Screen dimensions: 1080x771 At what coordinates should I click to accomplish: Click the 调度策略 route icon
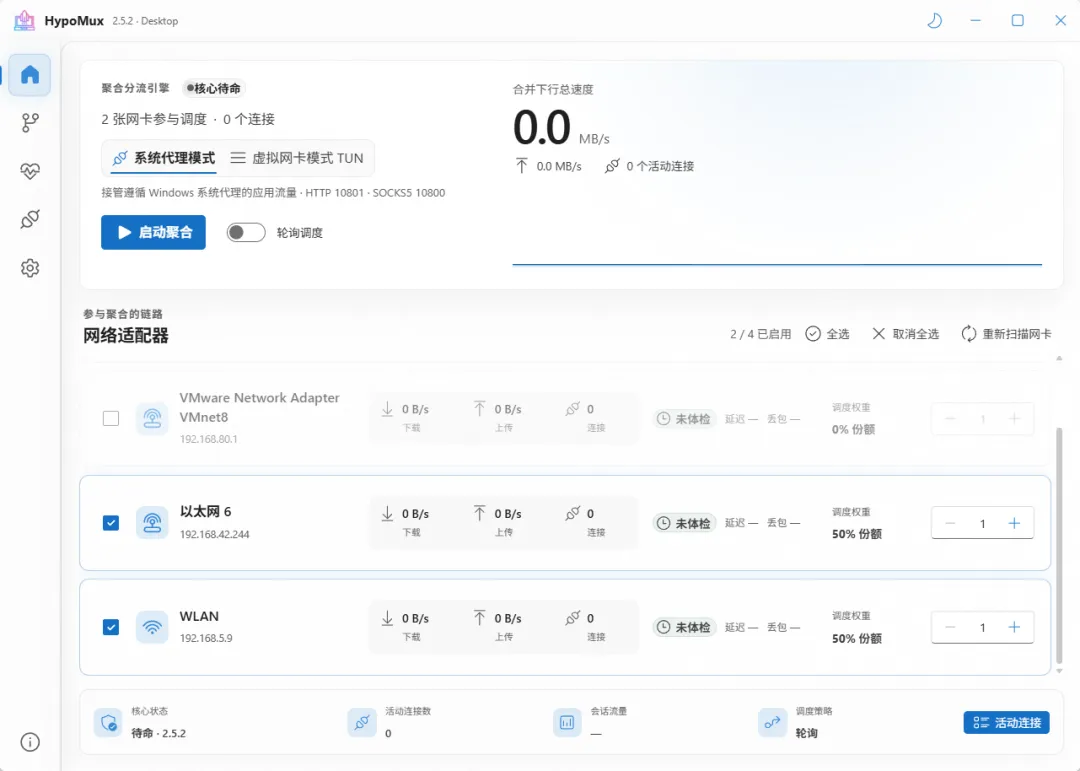[772, 723]
